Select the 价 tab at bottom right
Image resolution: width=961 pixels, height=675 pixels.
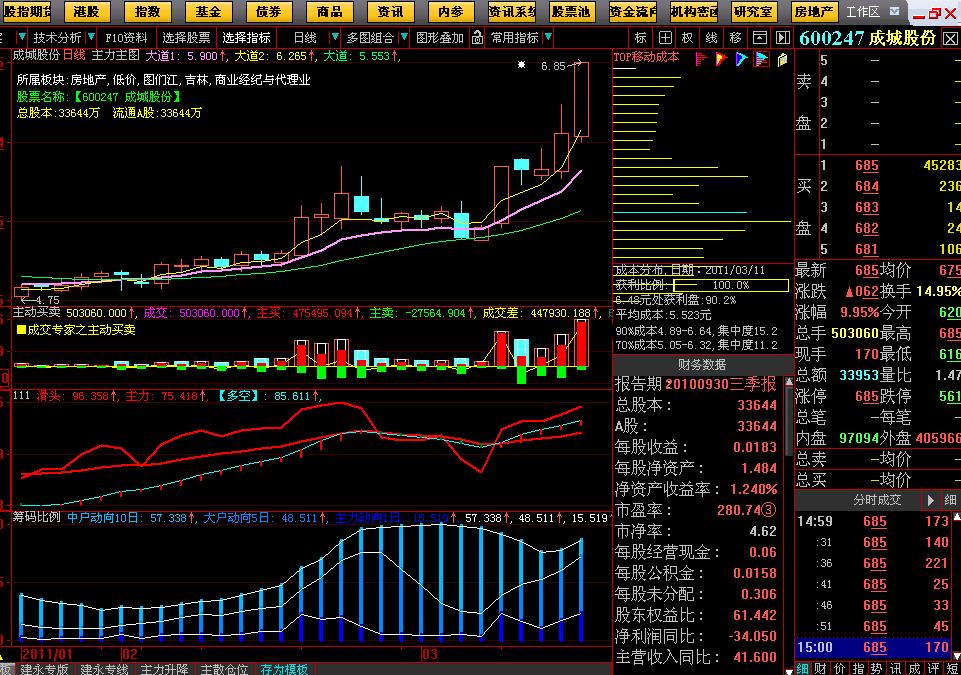(x=839, y=669)
